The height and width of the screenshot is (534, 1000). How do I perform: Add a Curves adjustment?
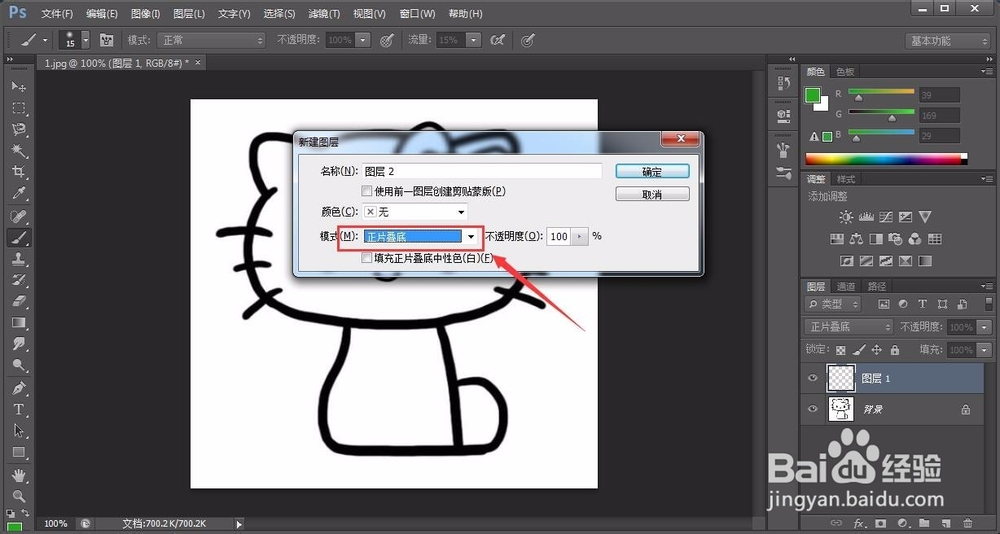(x=885, y=217)
